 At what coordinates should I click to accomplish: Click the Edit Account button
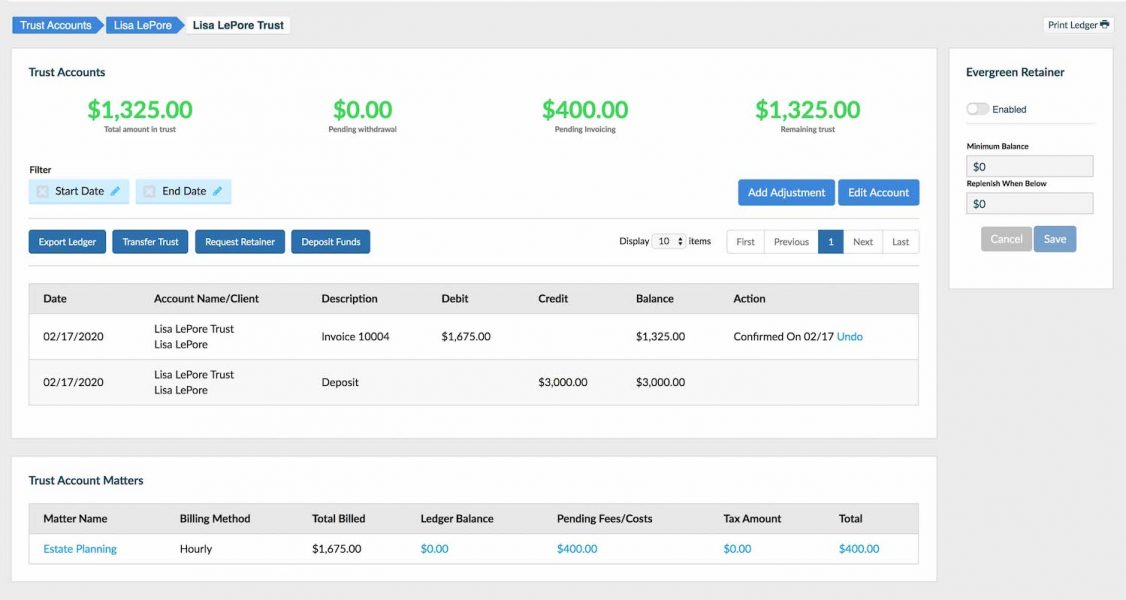click(878, 193)
